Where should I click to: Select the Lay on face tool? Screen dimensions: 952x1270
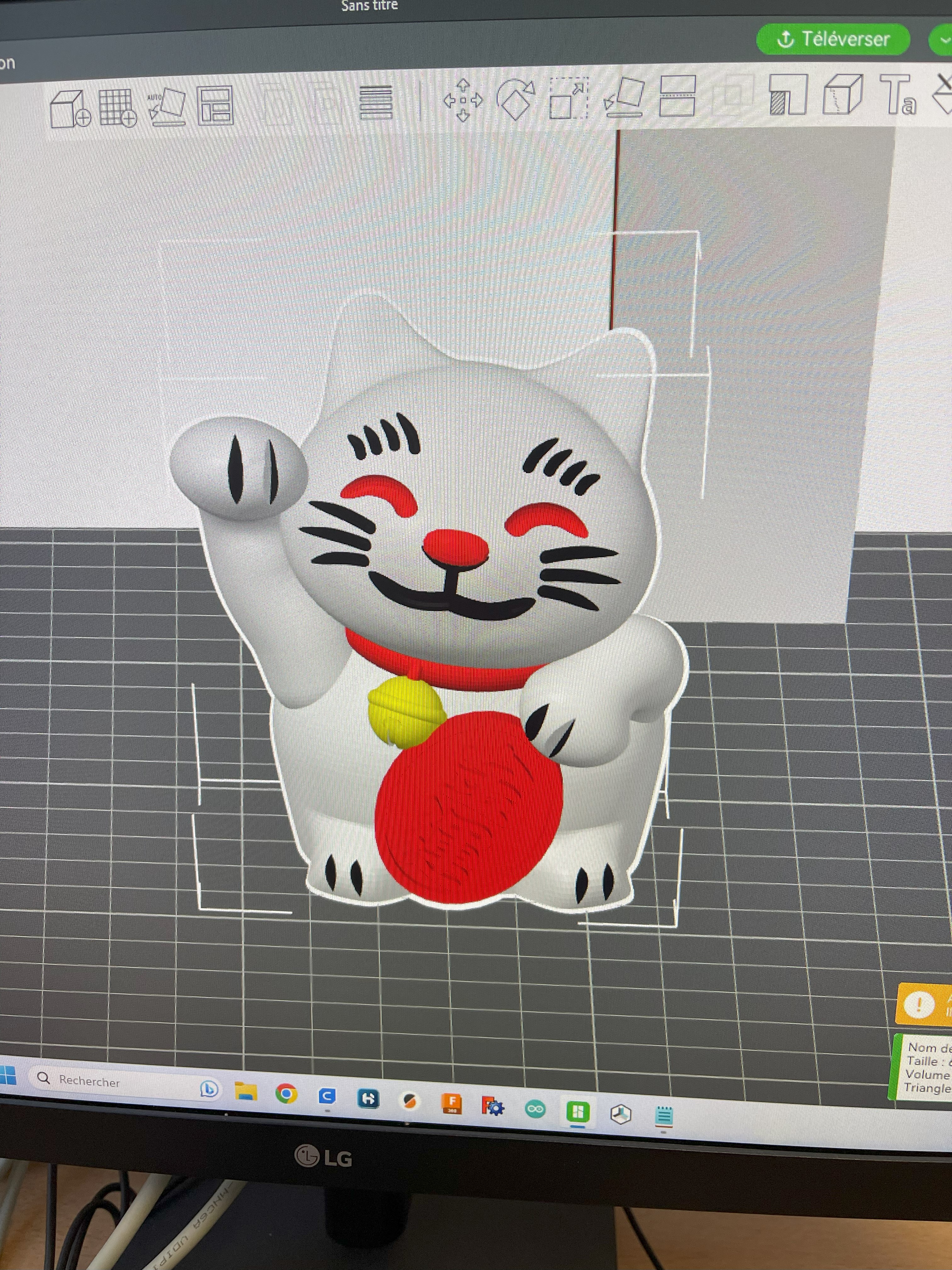click(624, 97)
